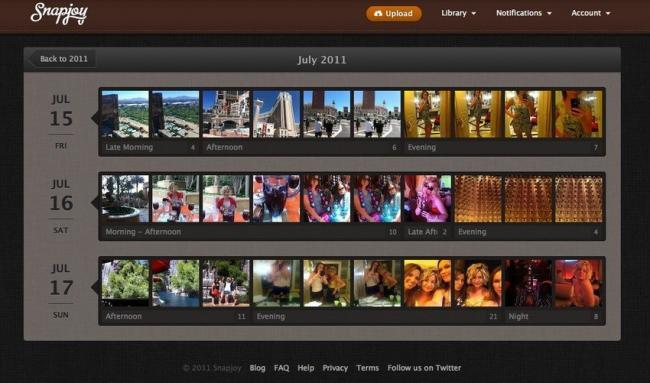Open last Jul 15 Evening phone selfie photo
This screenshot has width=650, height=383.
pyautogui.click(x=578, y=114)
